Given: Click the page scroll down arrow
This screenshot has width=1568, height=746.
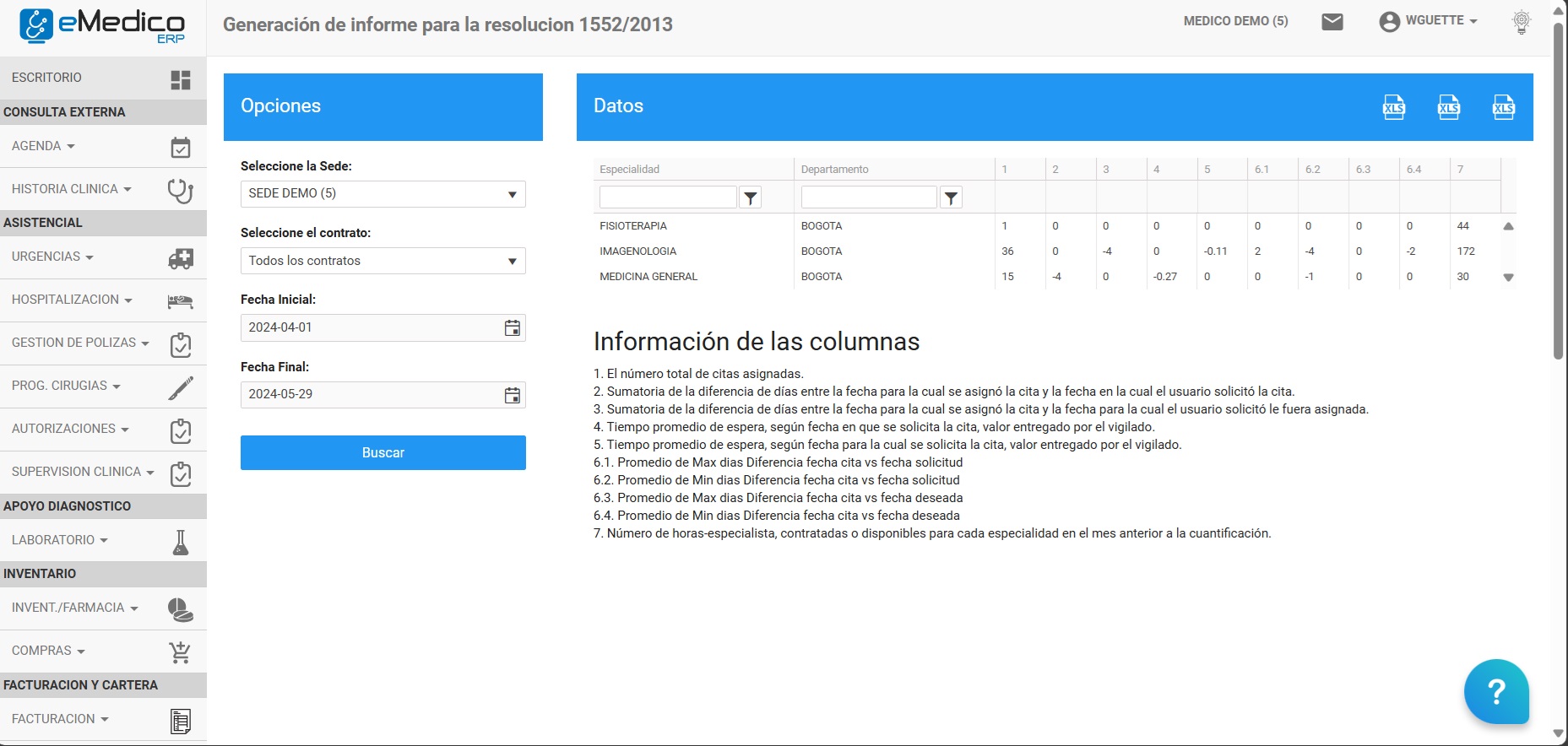Looking at the screenshot, I should click(x=1559, y=734).
